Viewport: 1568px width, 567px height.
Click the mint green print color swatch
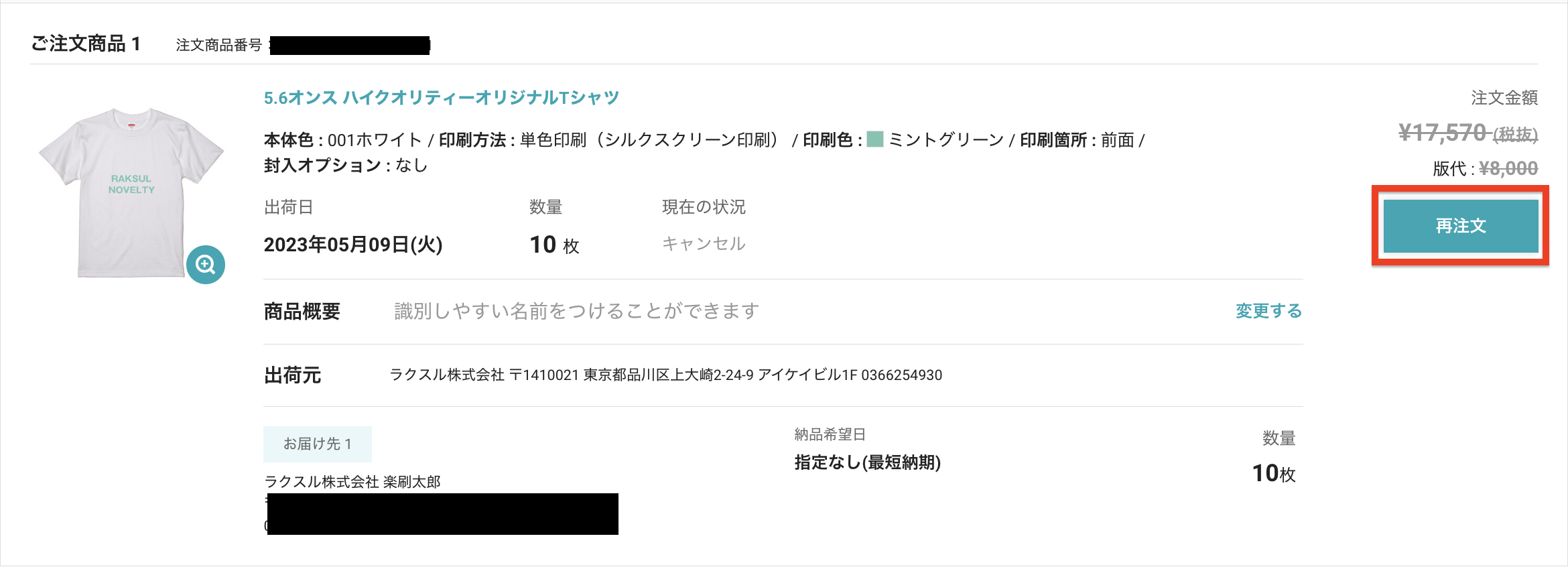tap(874, 139)
